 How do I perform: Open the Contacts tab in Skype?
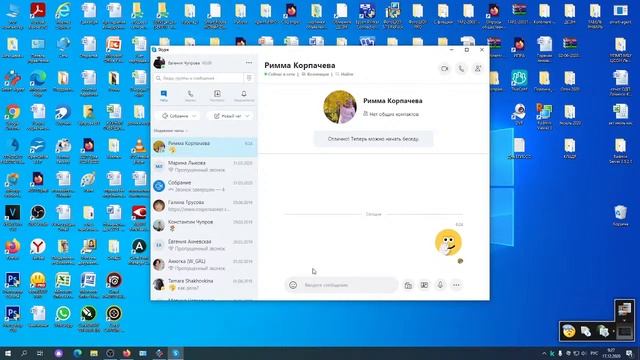[217, 96]
